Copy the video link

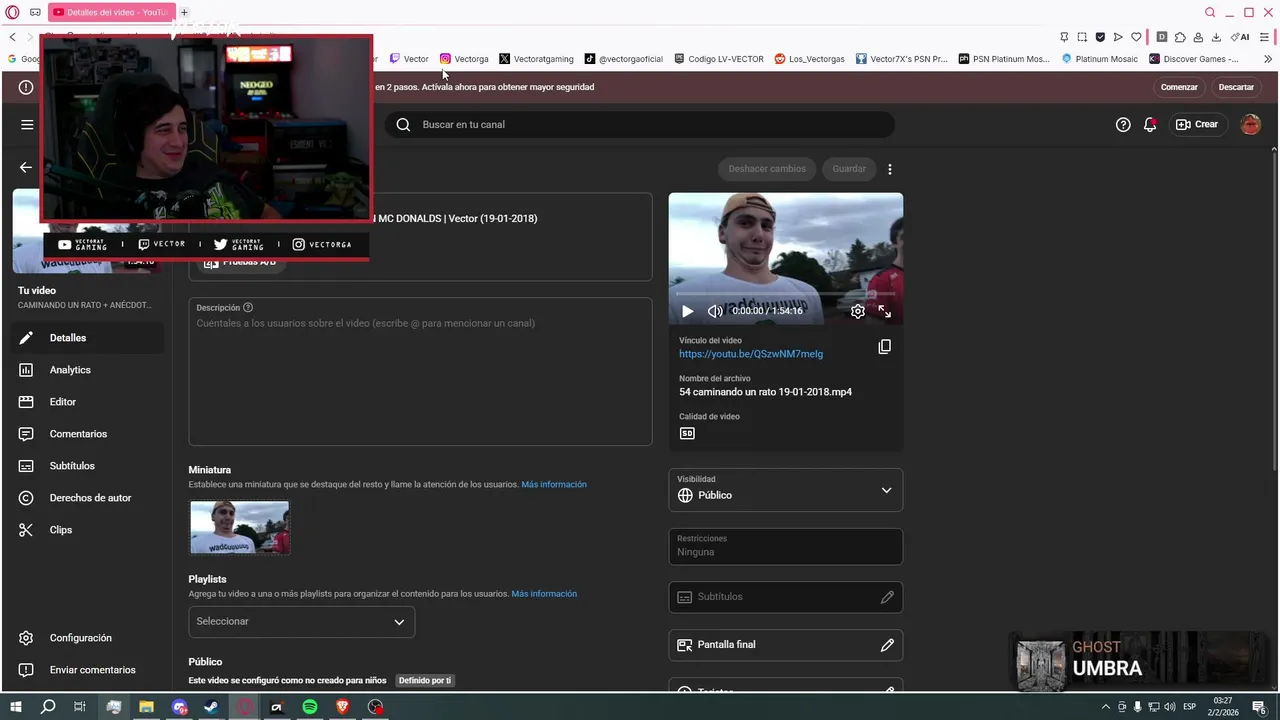(884, 347)
